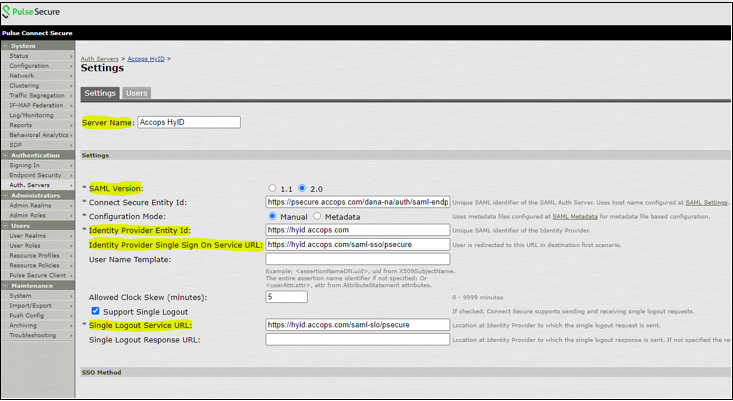Screen dimensions: 733x401
Task: Click the Identity Provider Entity Id field
Action: coord(357,230)
